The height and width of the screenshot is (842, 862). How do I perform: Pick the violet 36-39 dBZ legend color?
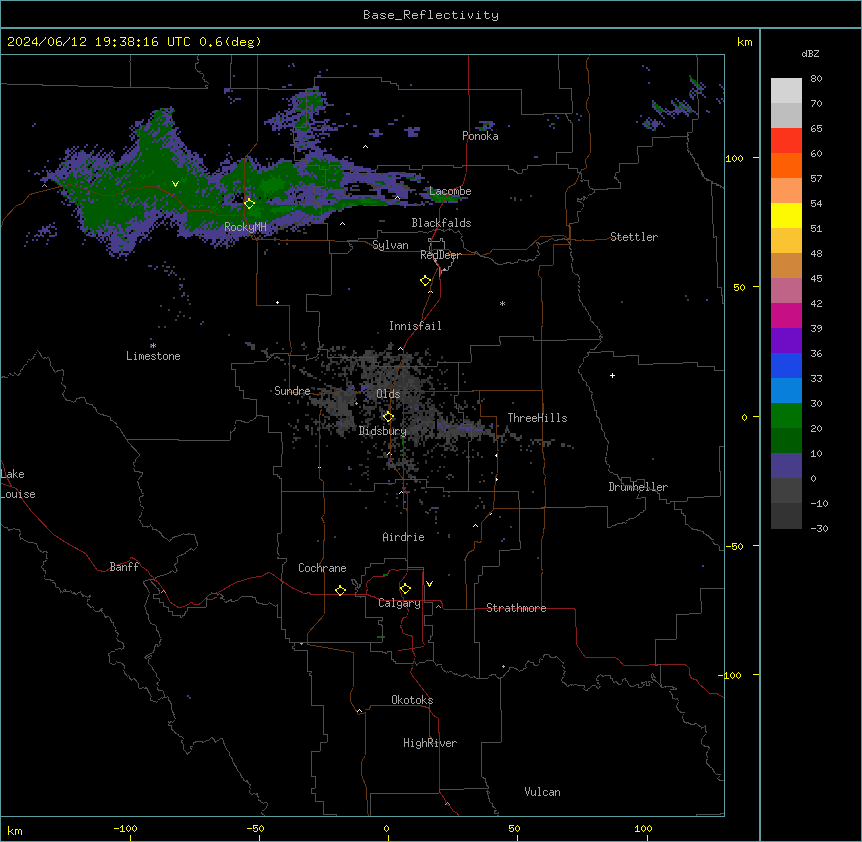786,341
